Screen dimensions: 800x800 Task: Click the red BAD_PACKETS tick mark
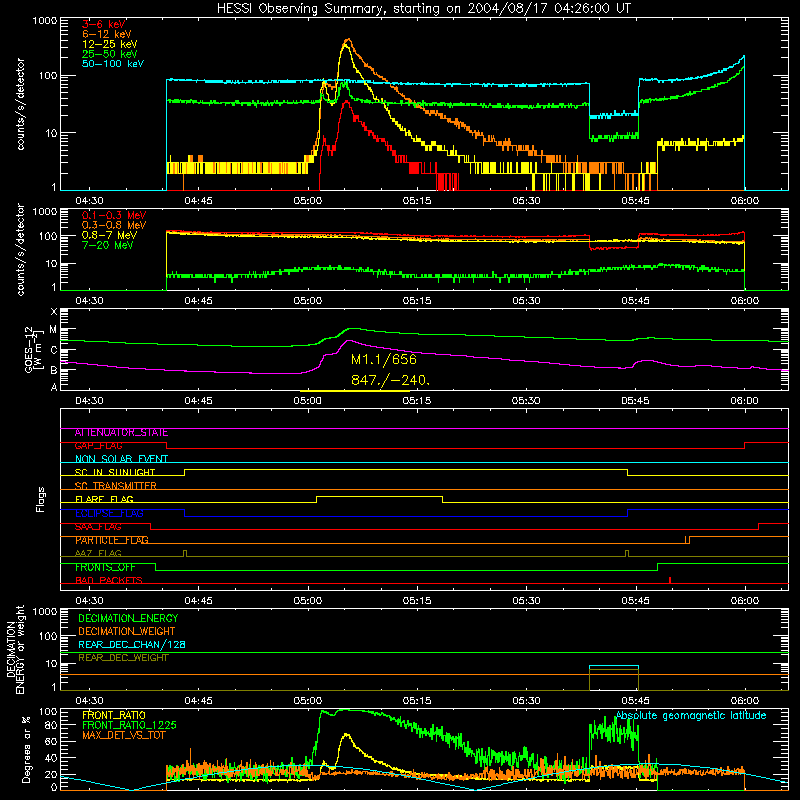pyautogui.click(x=670, y=580)
